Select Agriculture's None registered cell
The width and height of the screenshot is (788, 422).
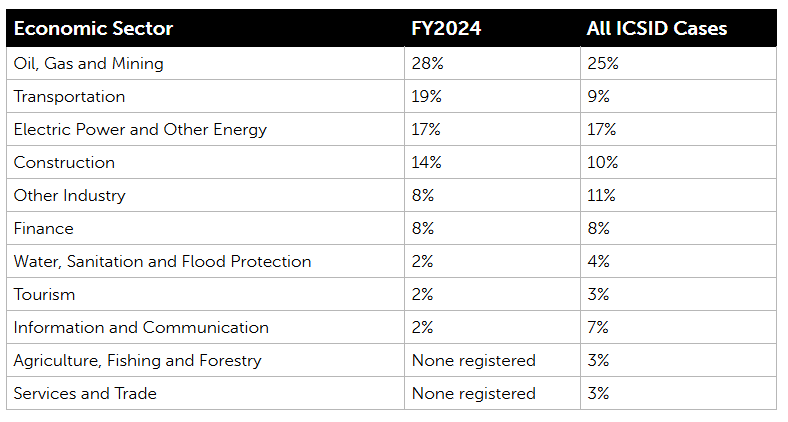pos(473,361)
